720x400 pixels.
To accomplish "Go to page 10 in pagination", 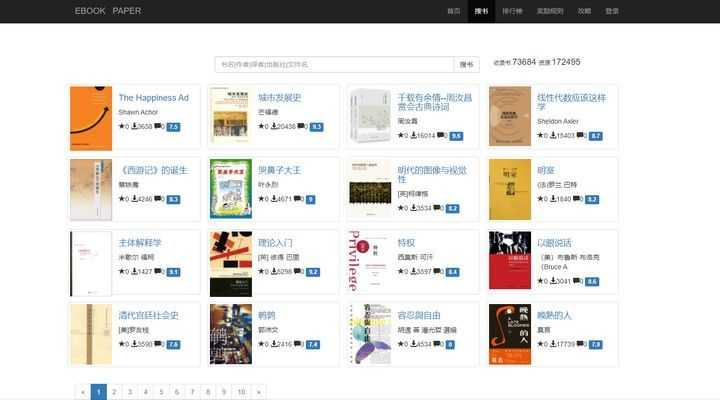I will (241, 392).
